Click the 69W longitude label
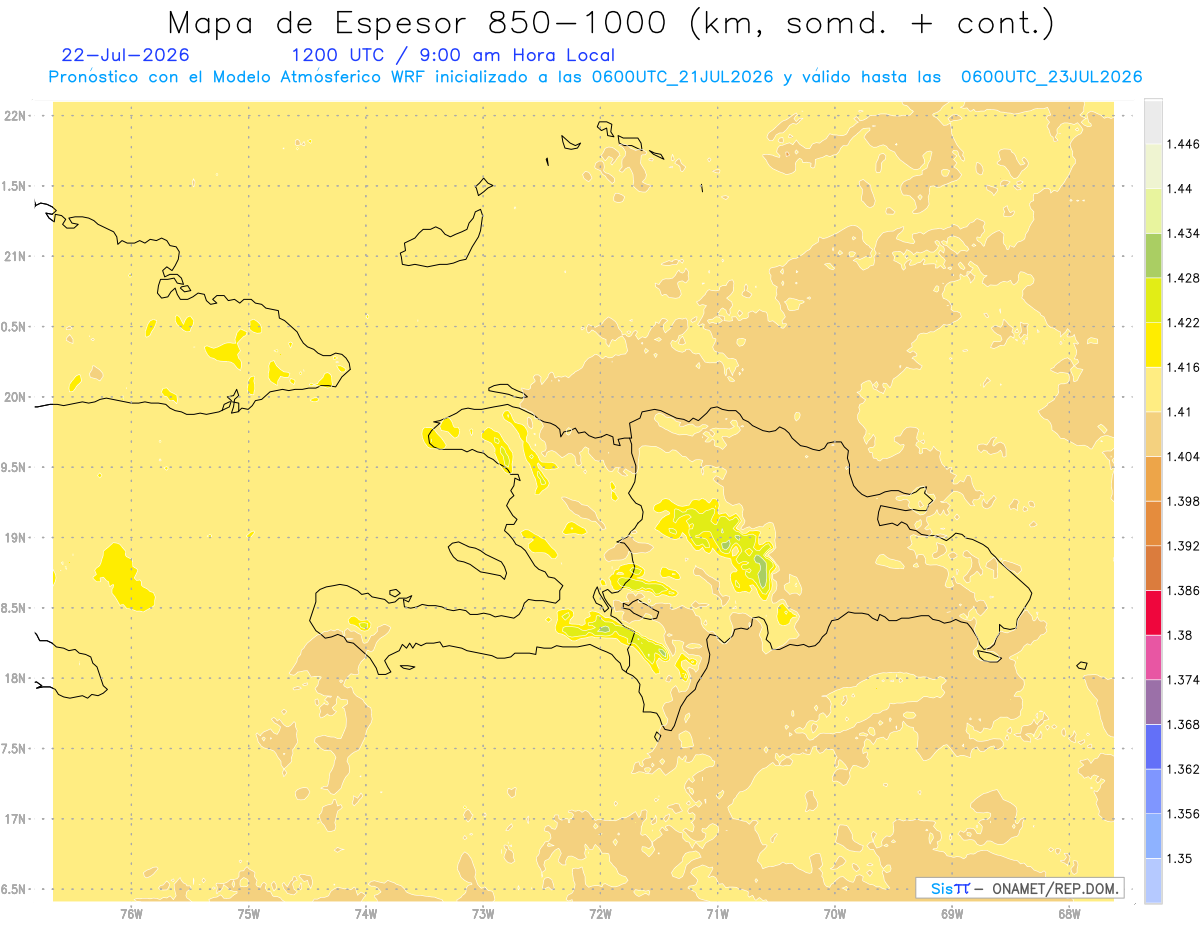Image resolution: width=1200 pixels, height=927 pixels. [x=952, y=914]
